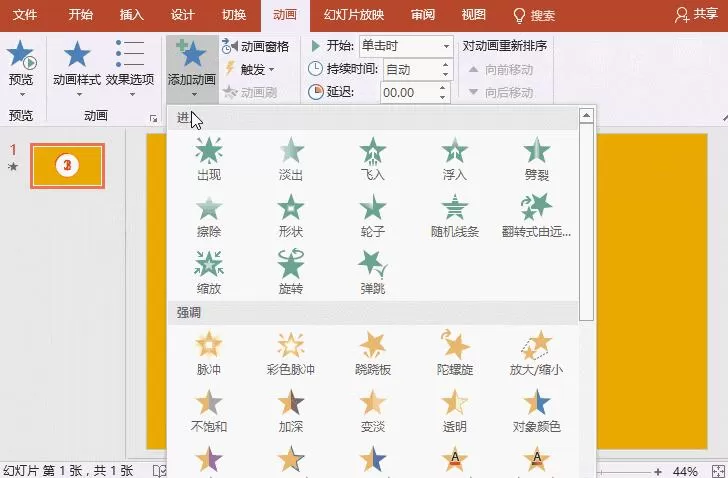Open the 预览 preview dropdown
This screenshot has height=478, width=728.
pyautogui.click(x=21, y=69)
